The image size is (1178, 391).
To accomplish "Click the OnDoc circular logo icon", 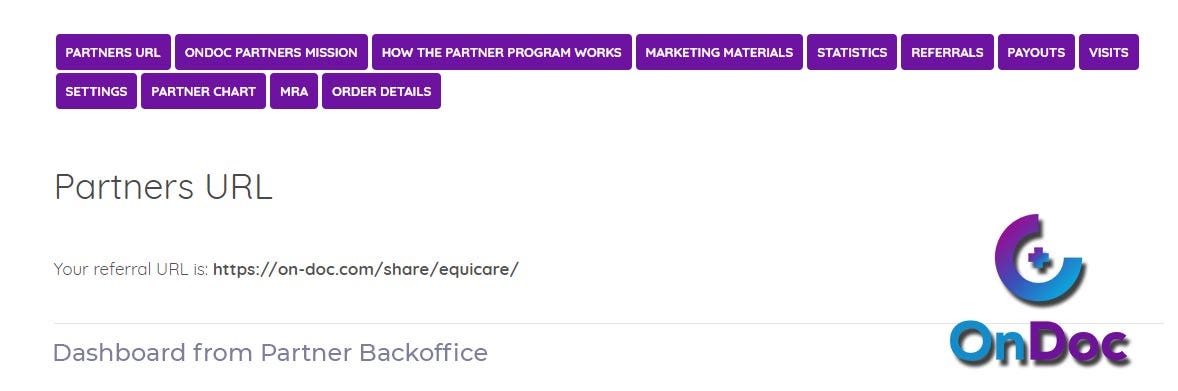I will click(x=1040, y=259).
